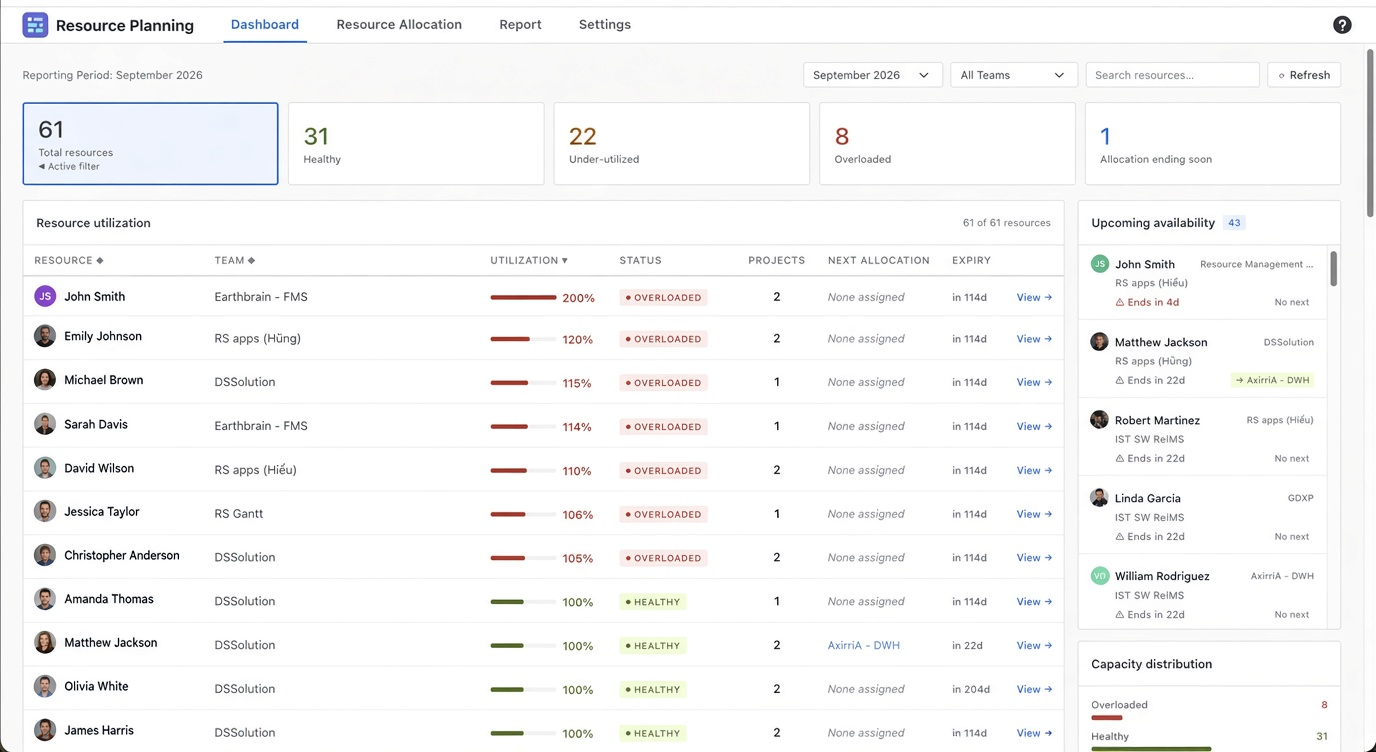The image size is (1376, 752).
Task: Click warning icon in Robert Martinez's card
Action: point(1120,458)
